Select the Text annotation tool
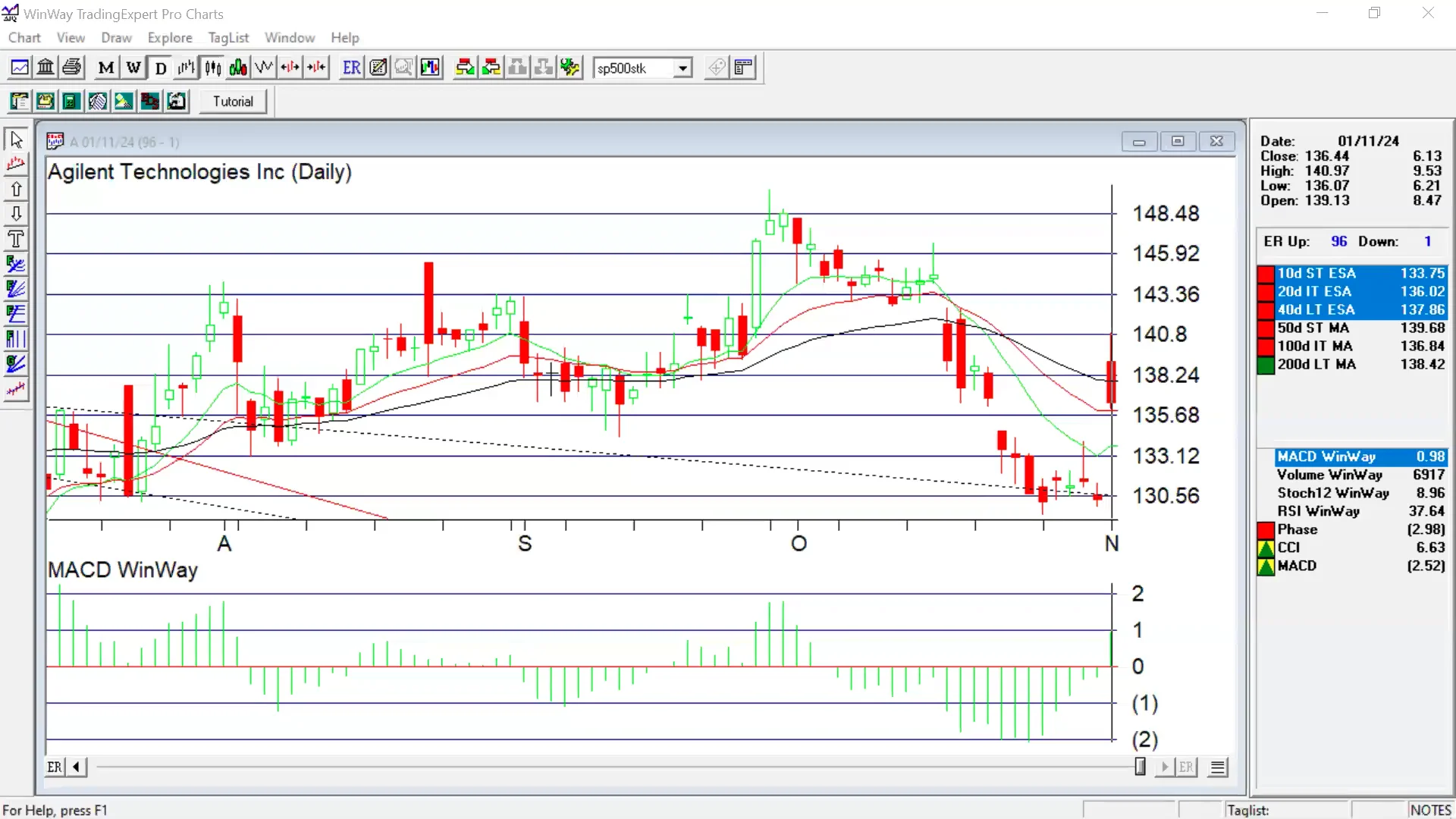This screenshot has height=819, width=1456. 15,239
